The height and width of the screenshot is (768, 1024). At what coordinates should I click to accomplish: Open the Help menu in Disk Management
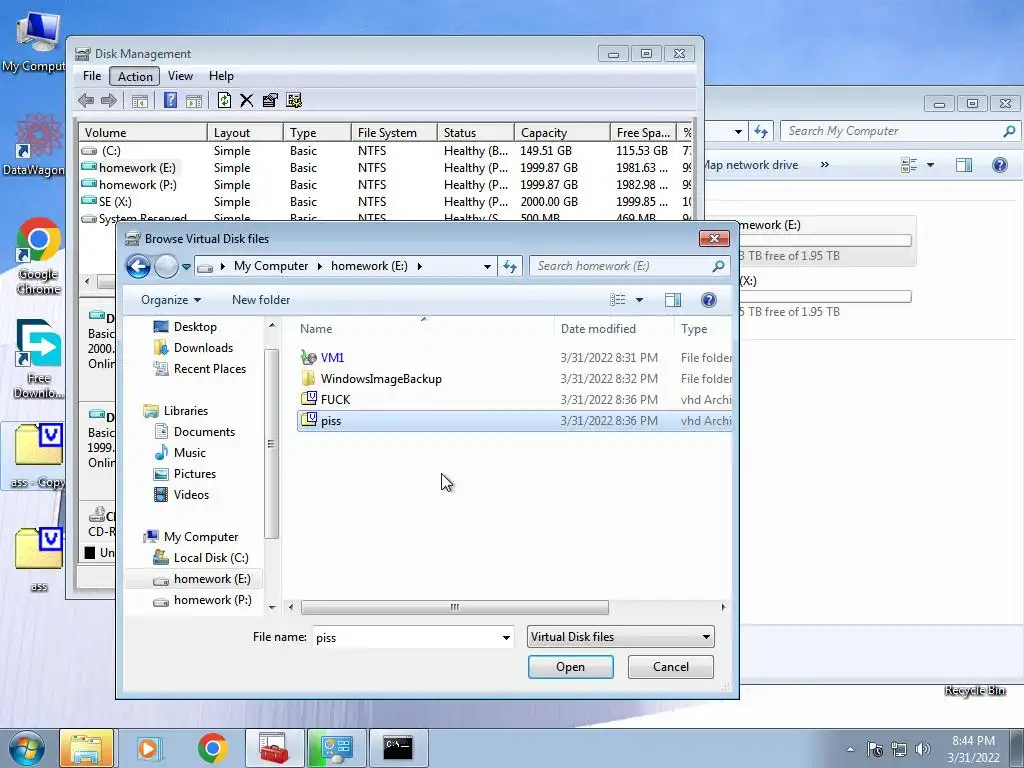point(221,76)
